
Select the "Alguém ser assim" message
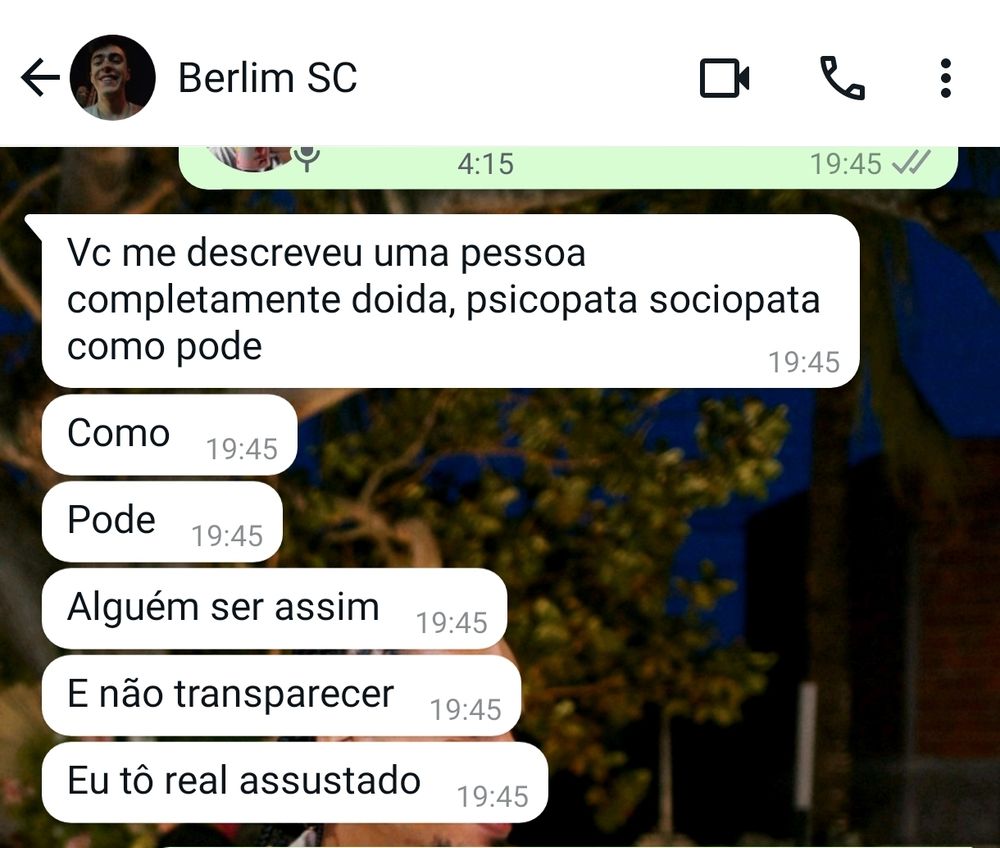pos(274,609)
